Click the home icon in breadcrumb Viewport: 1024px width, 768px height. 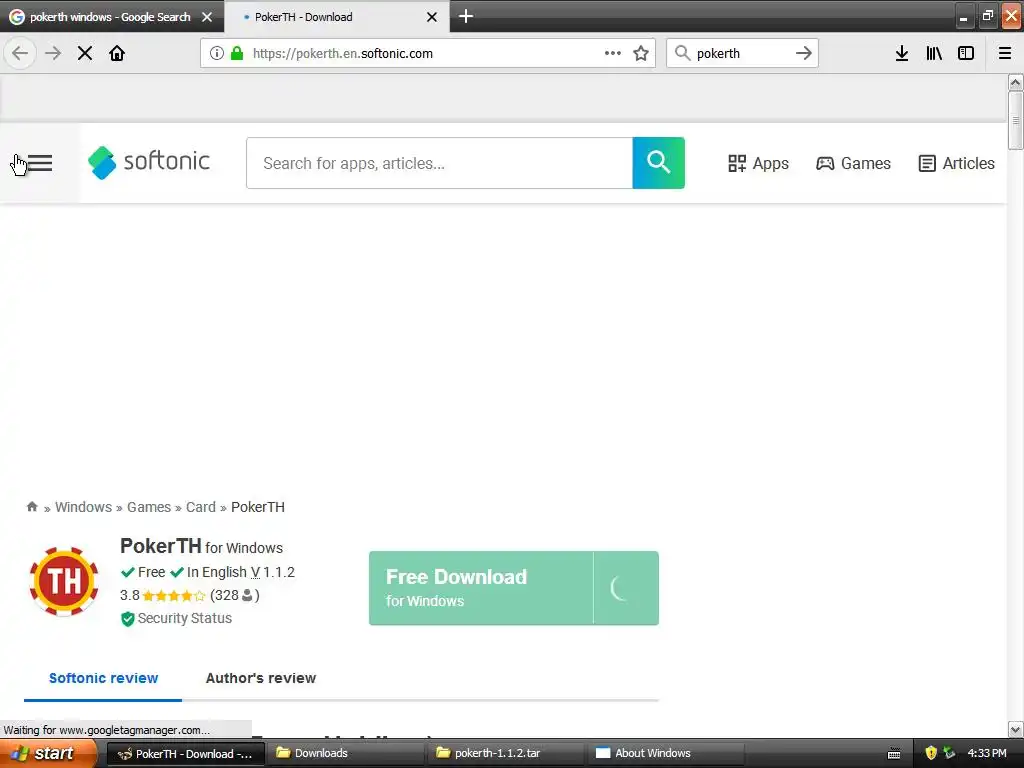coord(32,507)
